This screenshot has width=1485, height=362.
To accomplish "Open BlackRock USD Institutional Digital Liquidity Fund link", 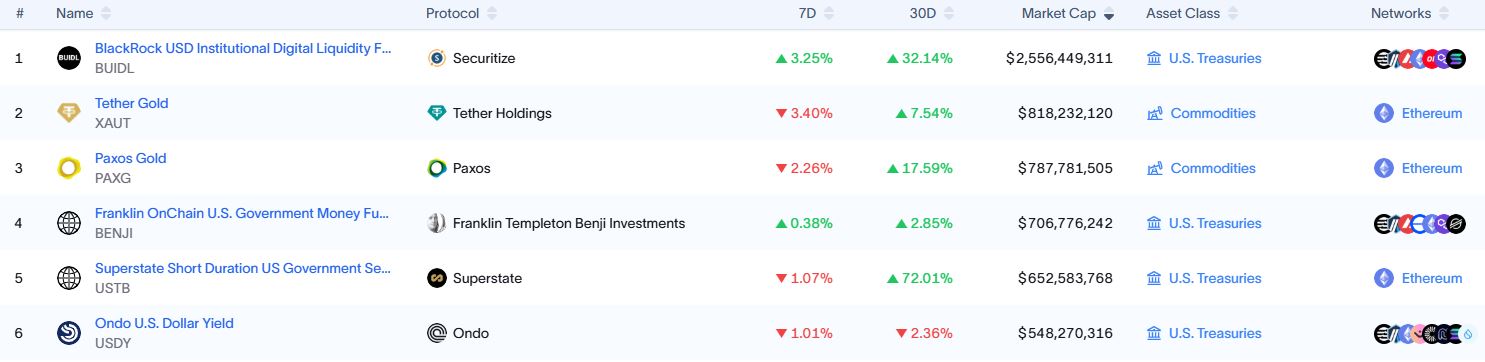I will pos(243,48).
